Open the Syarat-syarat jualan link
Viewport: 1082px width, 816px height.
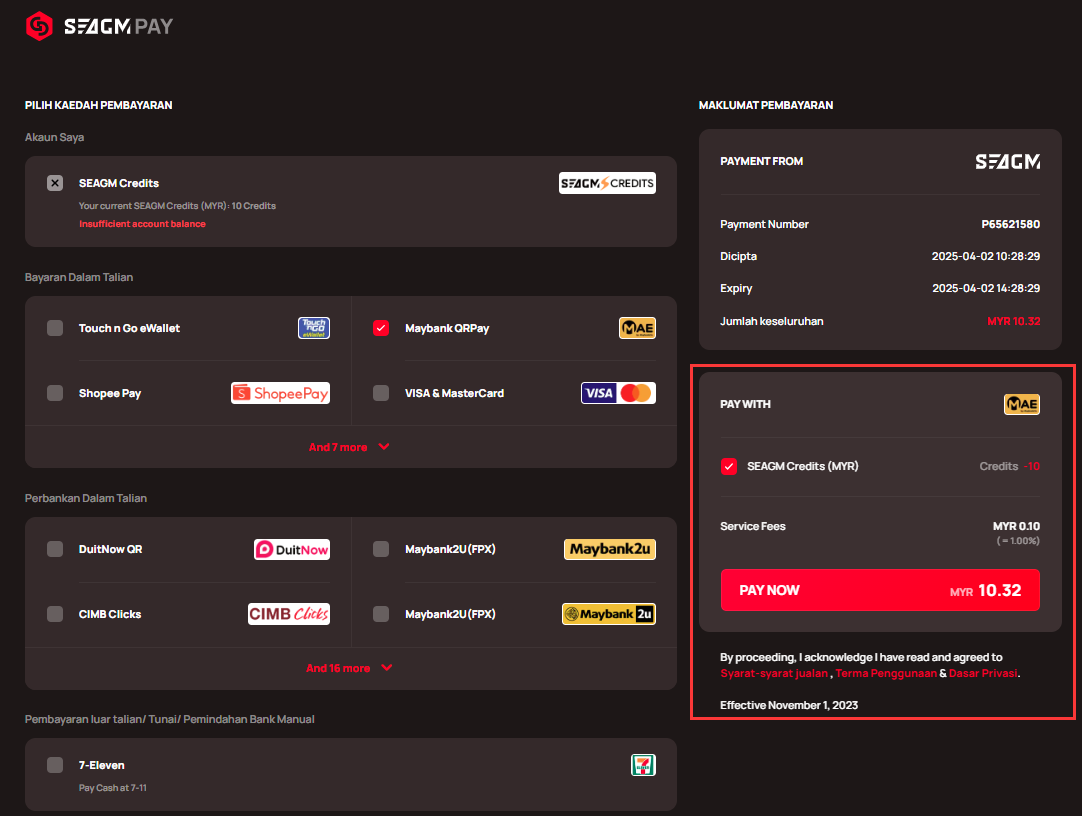[774, 673]
